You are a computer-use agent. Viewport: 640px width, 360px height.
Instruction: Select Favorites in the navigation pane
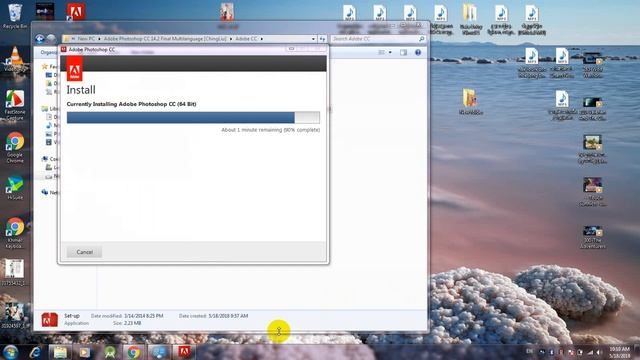(50, 66)
